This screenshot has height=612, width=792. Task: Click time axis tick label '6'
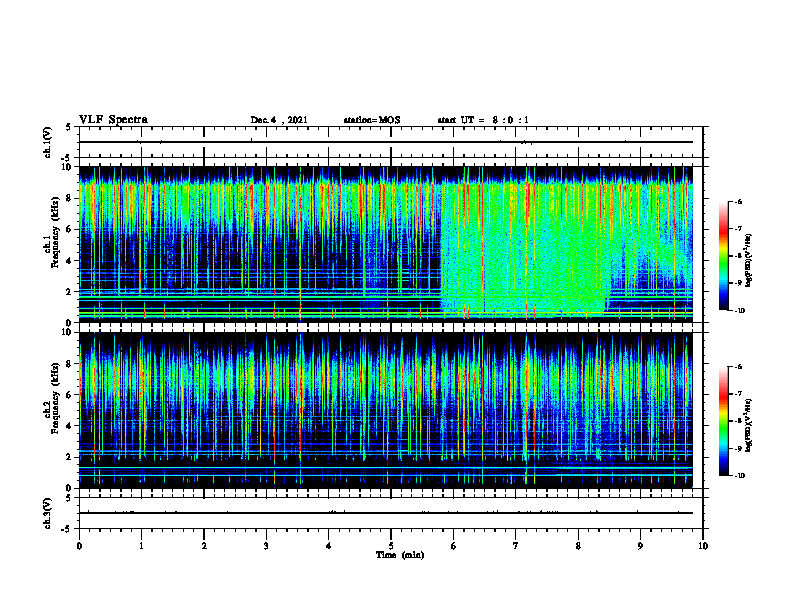[x=454, y=546]
